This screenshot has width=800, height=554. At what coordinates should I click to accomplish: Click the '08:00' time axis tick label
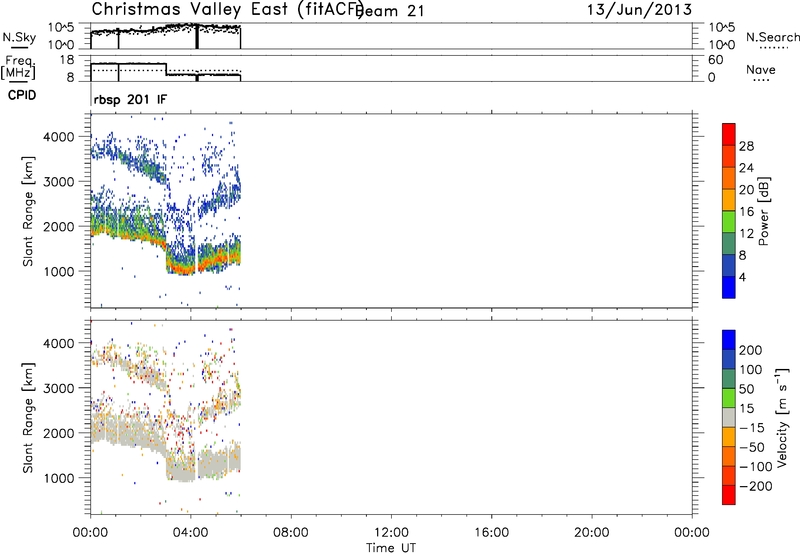point(291,533)
